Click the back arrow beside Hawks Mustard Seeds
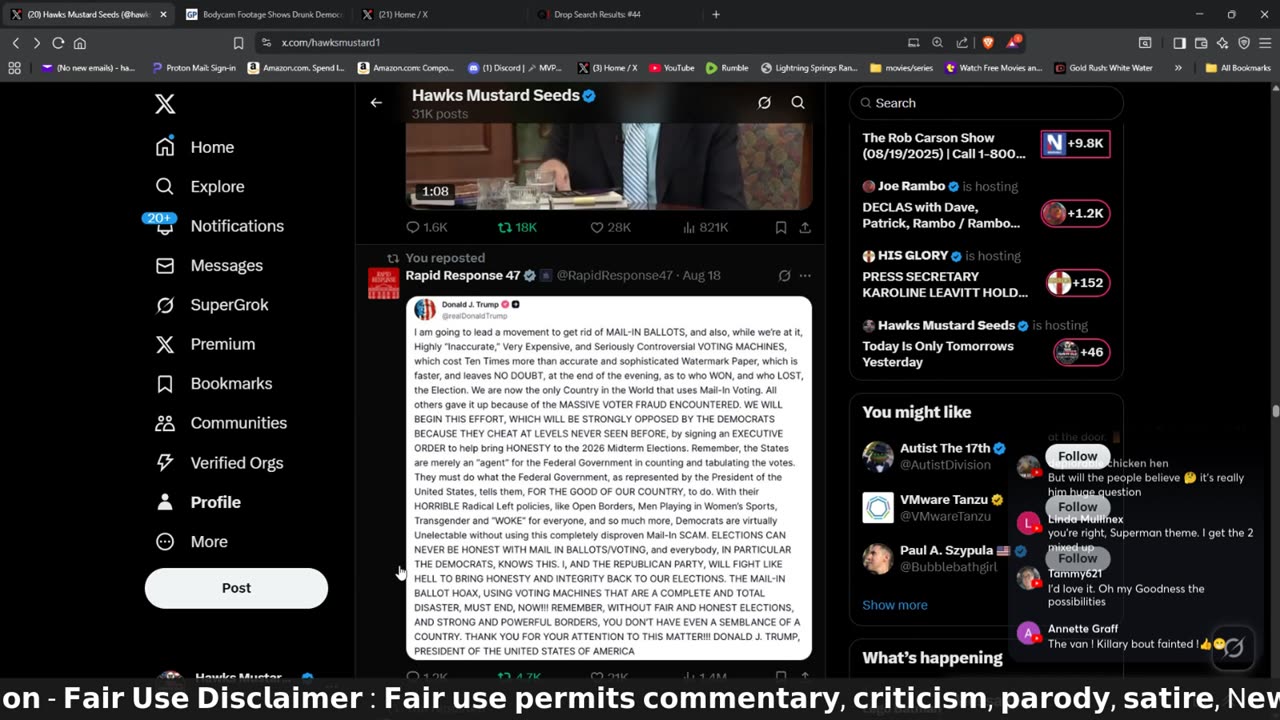 click(376, 102)
